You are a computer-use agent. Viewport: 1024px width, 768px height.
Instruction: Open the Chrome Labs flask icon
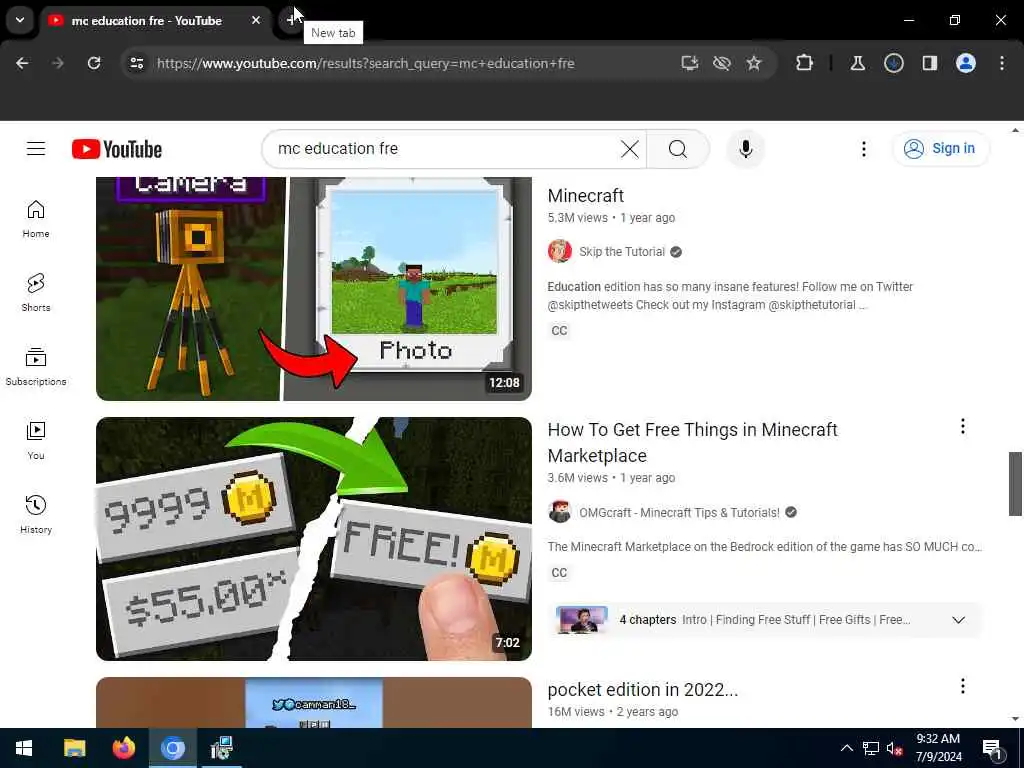pyautogui.click(x=857, y=63)
